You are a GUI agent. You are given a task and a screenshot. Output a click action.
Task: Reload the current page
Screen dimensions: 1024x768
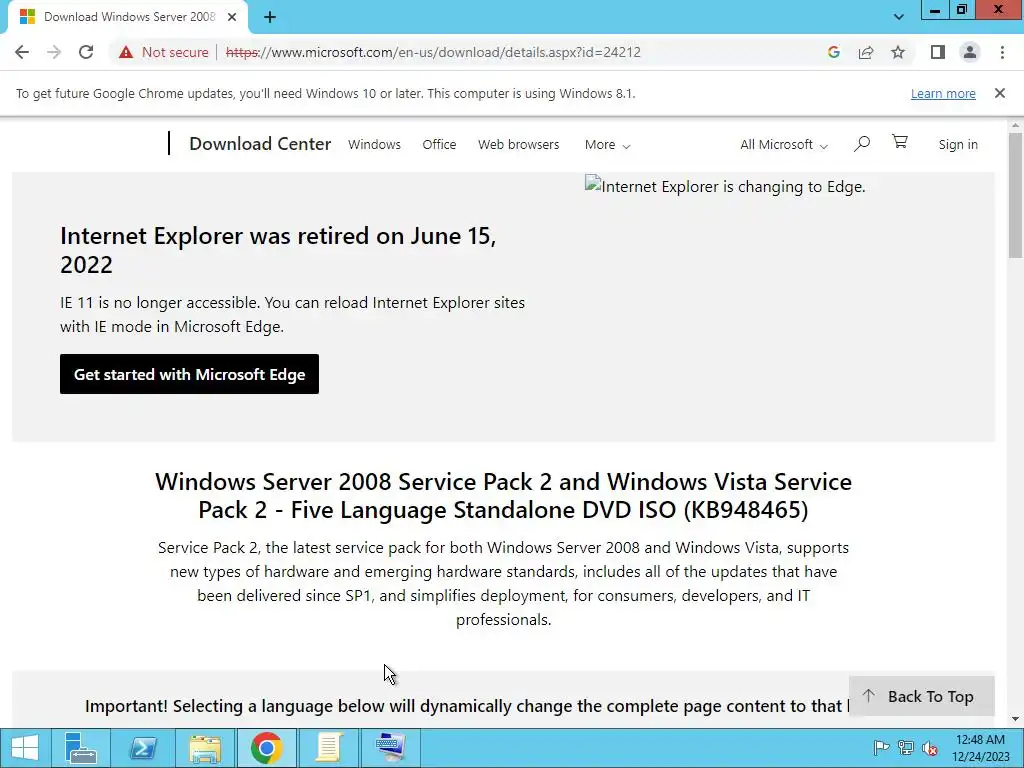point(86,52)
